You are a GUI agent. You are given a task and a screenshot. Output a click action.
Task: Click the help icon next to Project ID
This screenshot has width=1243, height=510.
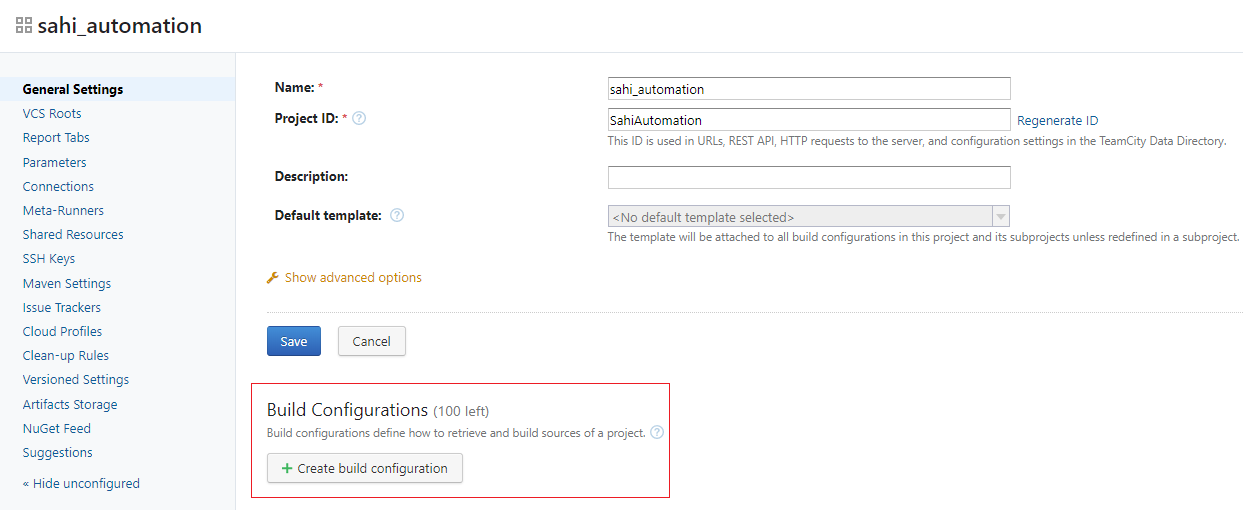(x=359, y=118)
